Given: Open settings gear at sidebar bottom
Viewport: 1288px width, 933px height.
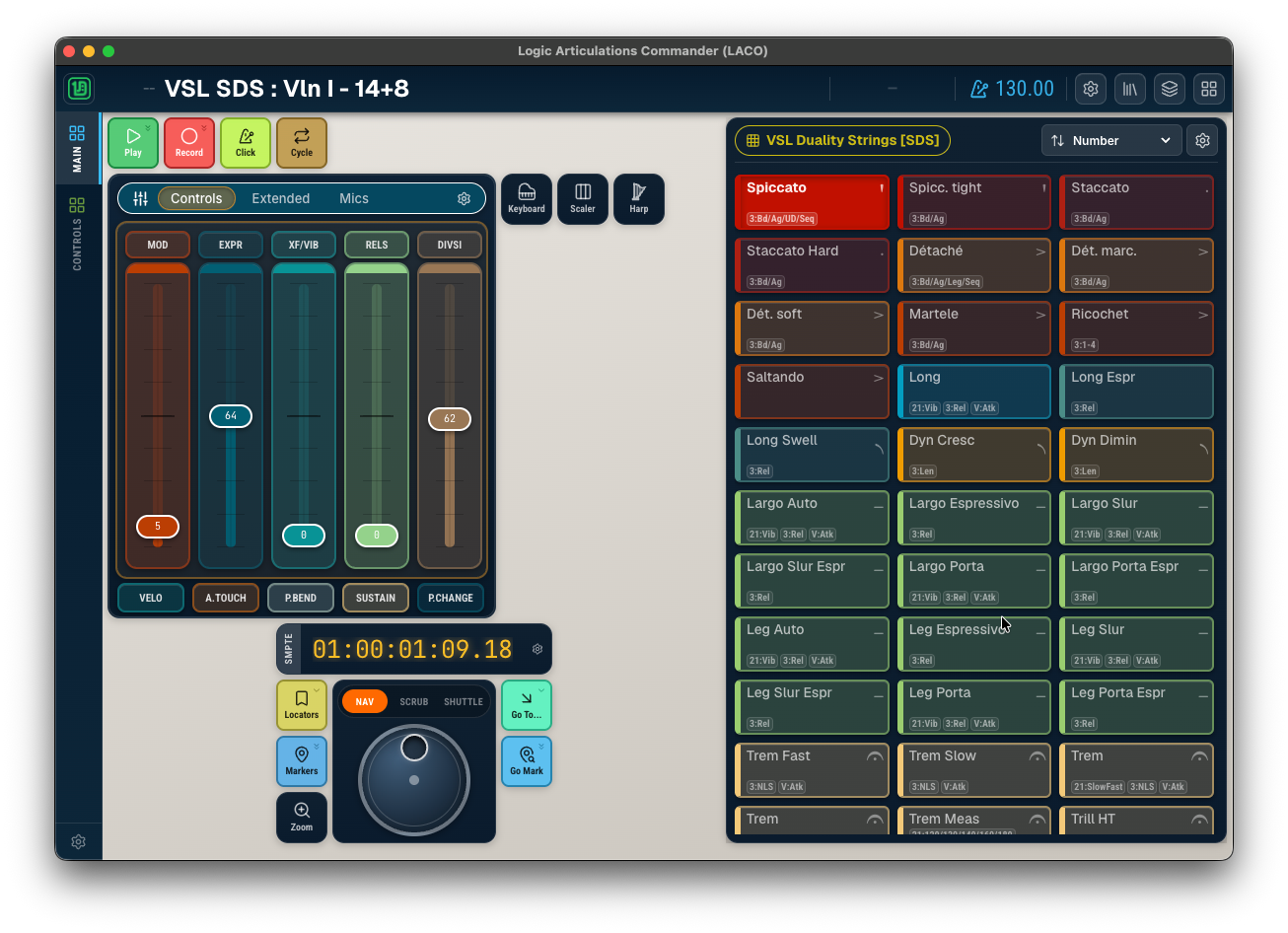Looking at the screenshot, I should pos(79,841).
